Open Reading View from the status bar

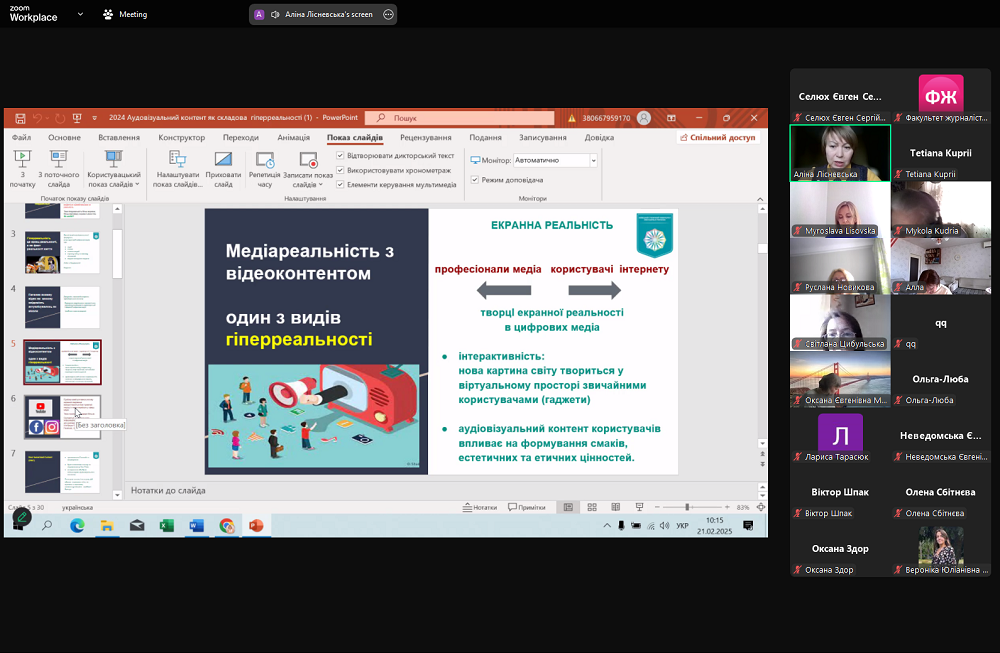[x=613, y=507]
